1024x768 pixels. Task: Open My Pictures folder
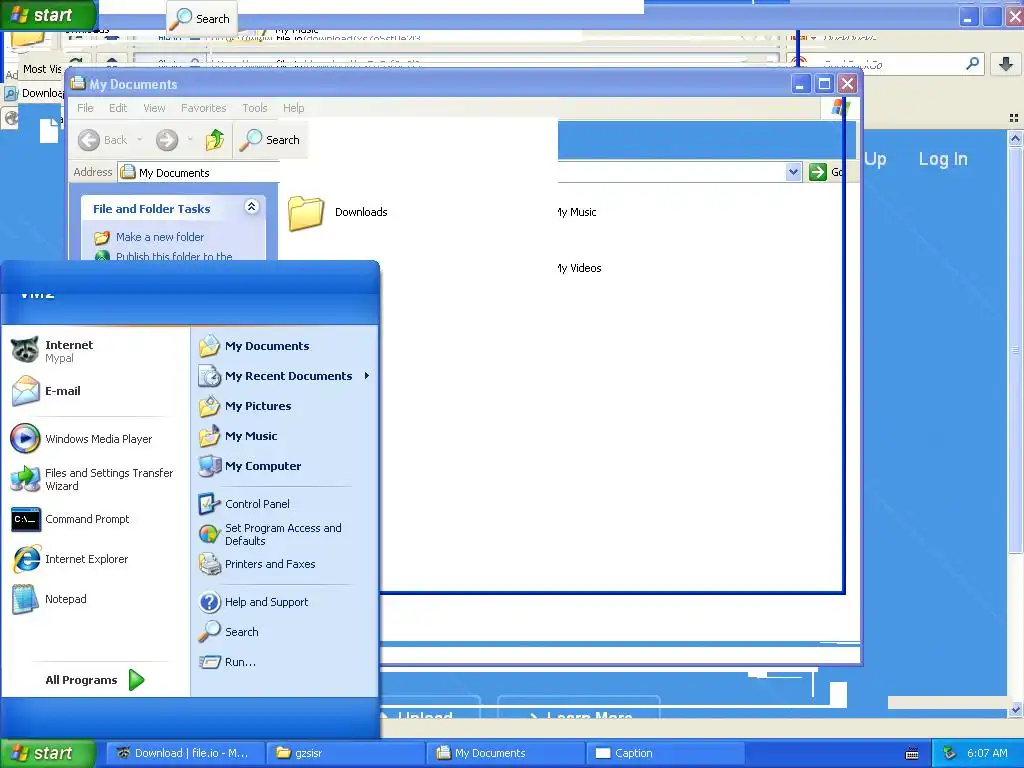[x=246, y=406]
